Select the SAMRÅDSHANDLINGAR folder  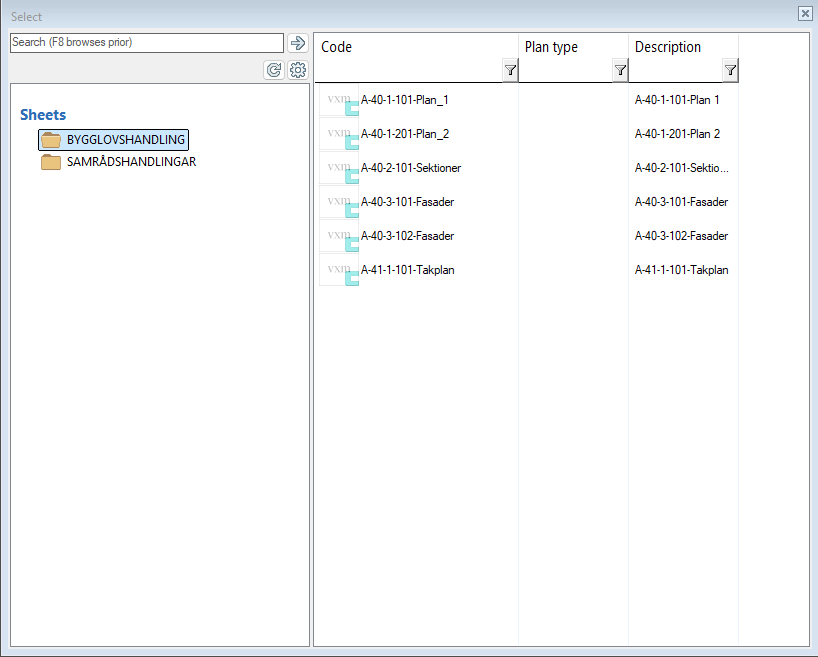point(130,162)
